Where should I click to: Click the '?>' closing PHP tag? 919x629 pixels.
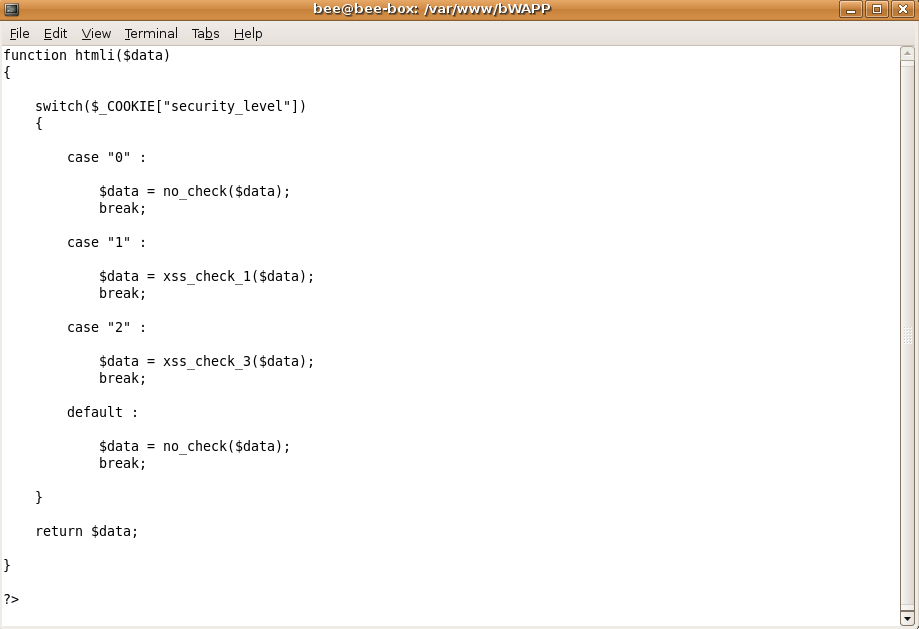pos(11,599)
